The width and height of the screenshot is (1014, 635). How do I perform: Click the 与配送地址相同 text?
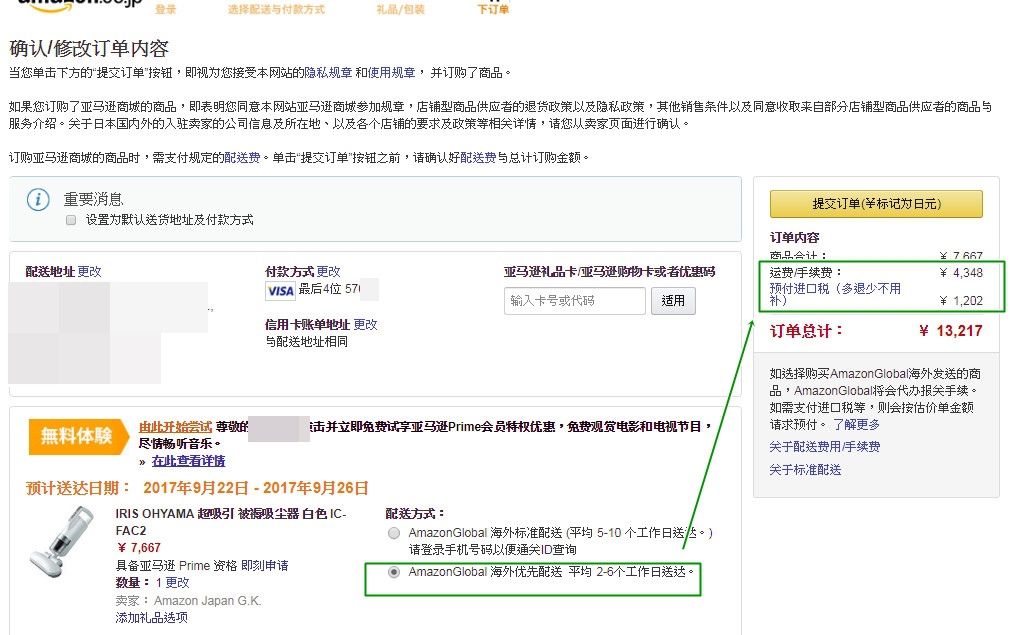pos(307,341)
